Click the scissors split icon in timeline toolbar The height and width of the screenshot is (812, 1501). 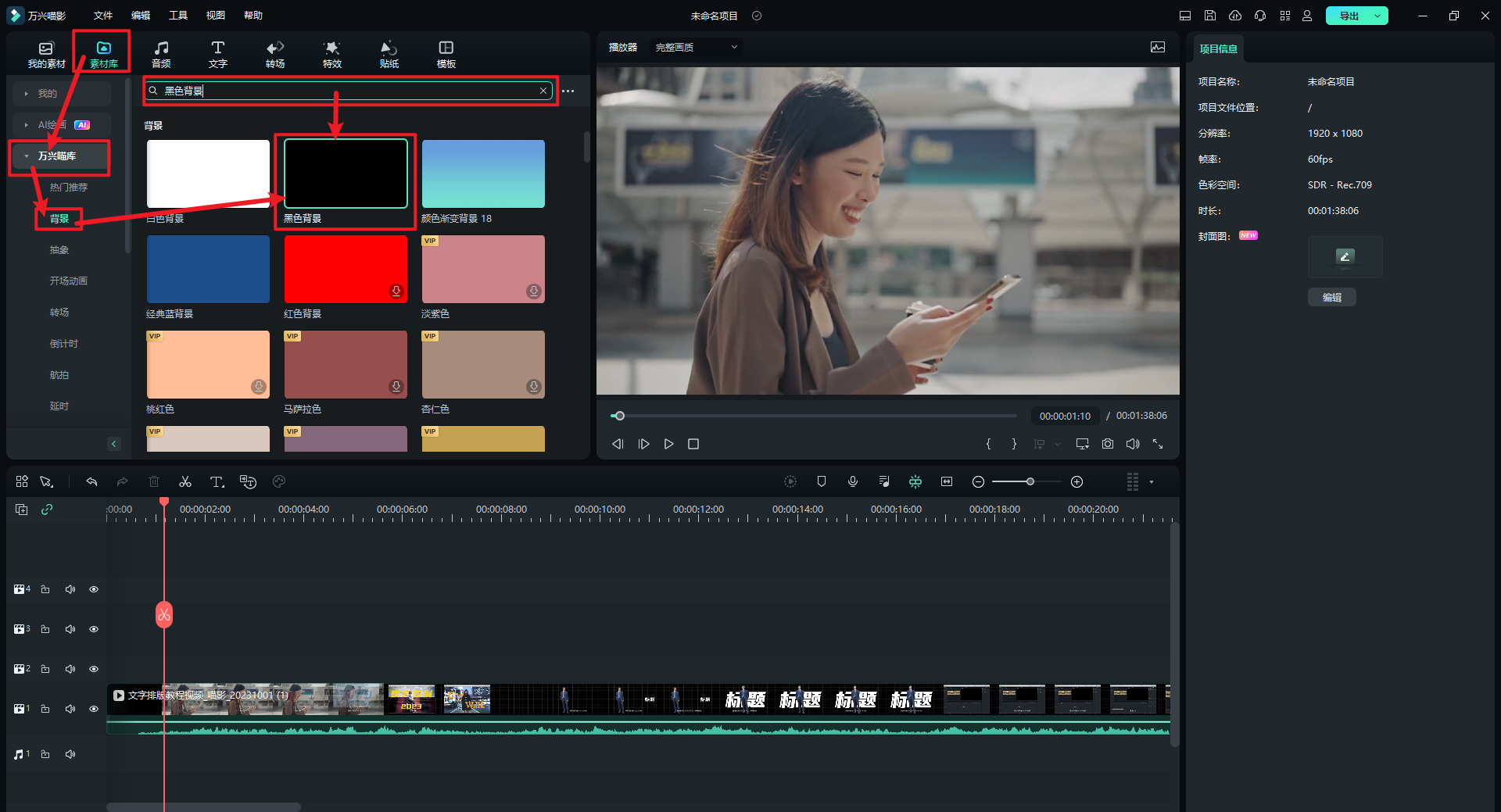(x=185, y=481)
